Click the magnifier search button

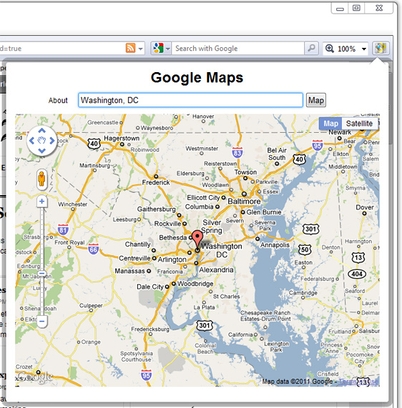tap(311, 48)
